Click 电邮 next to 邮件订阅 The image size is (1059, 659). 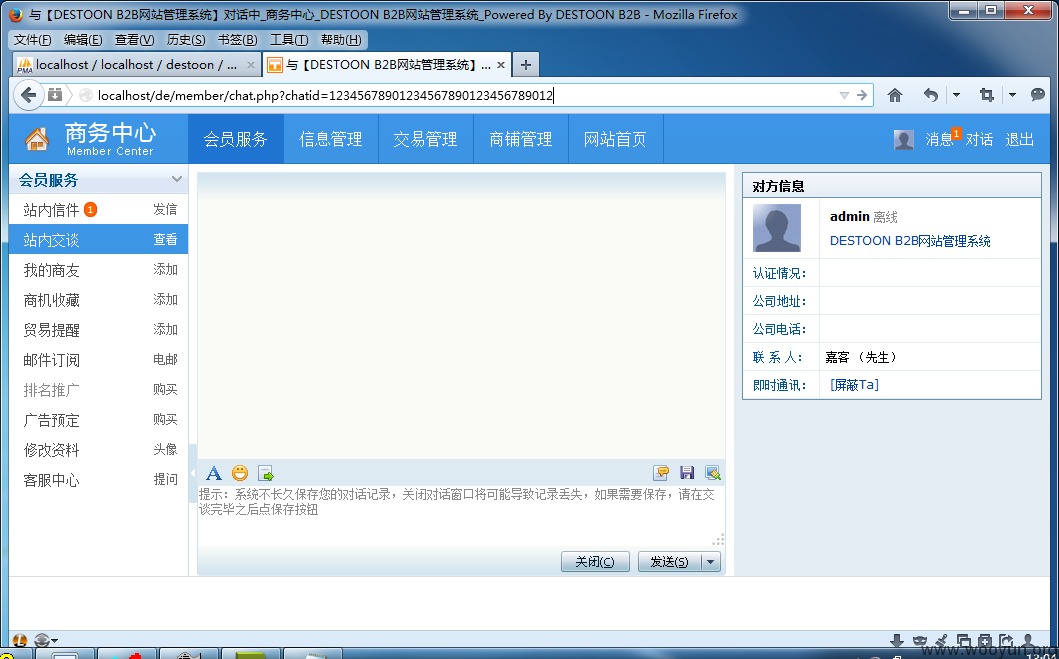[165, 359]
